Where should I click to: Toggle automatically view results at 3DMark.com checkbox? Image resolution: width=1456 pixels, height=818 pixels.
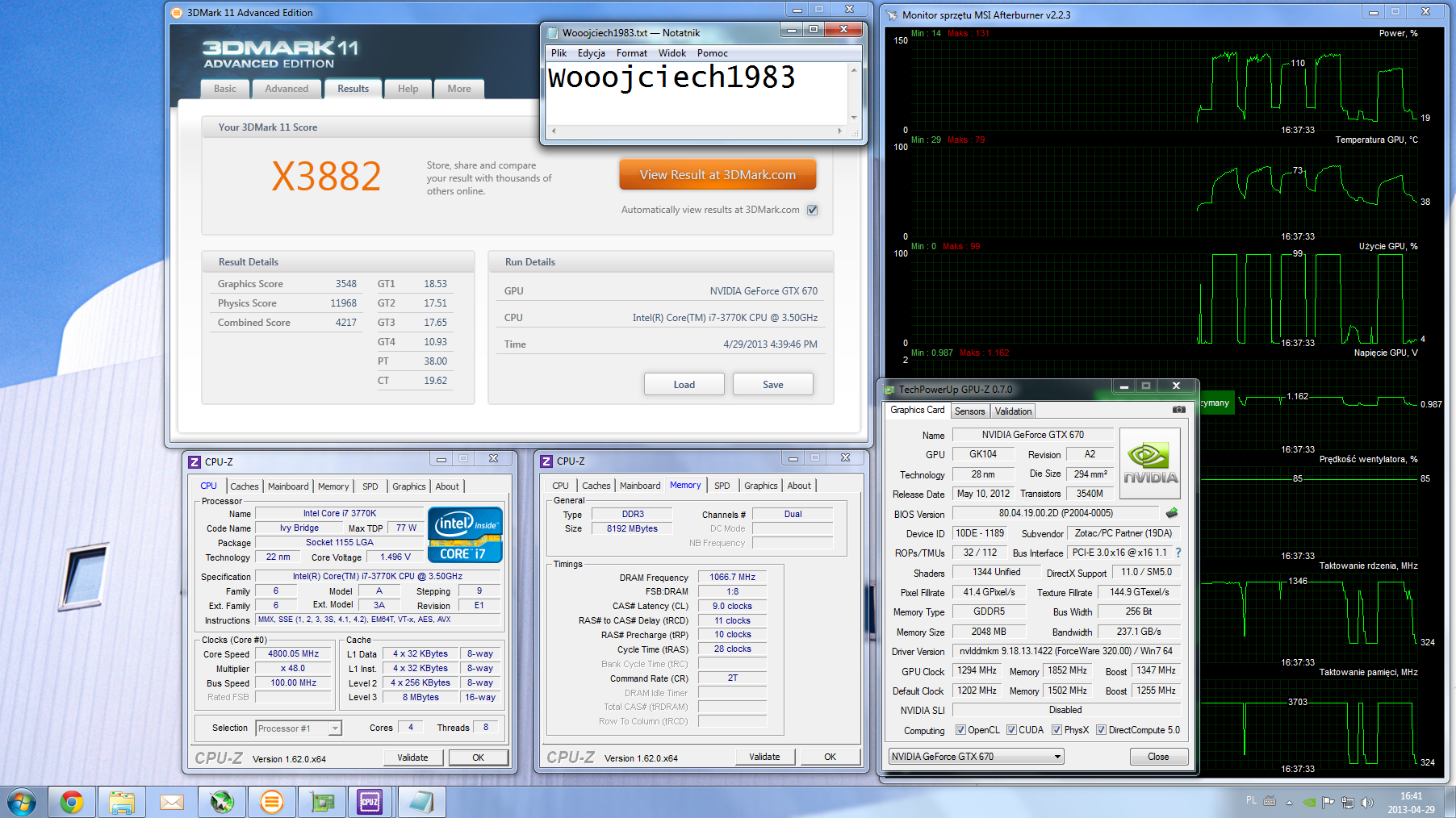click(x=813, y=210)
